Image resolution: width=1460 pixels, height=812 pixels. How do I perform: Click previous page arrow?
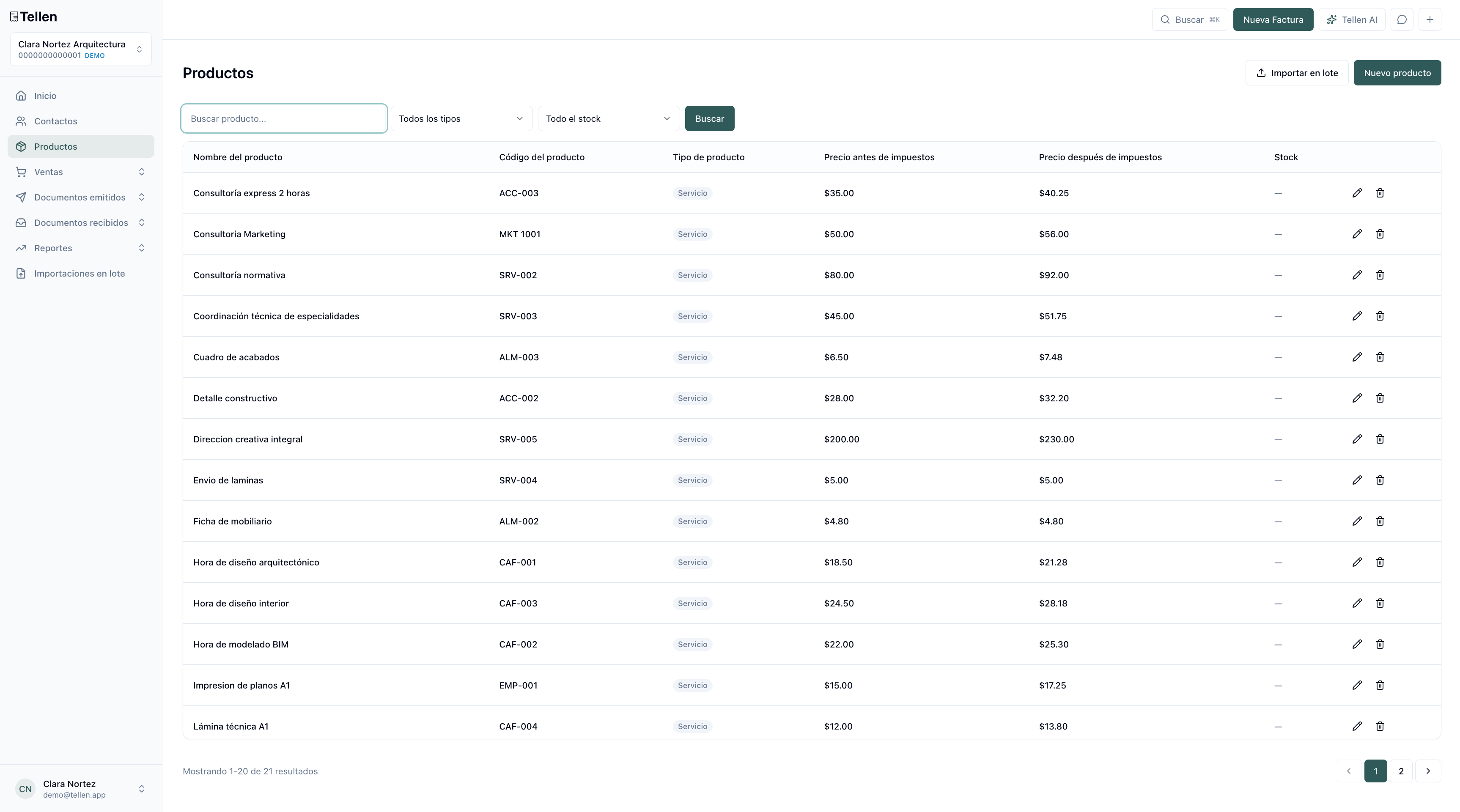pos(1348,771)
